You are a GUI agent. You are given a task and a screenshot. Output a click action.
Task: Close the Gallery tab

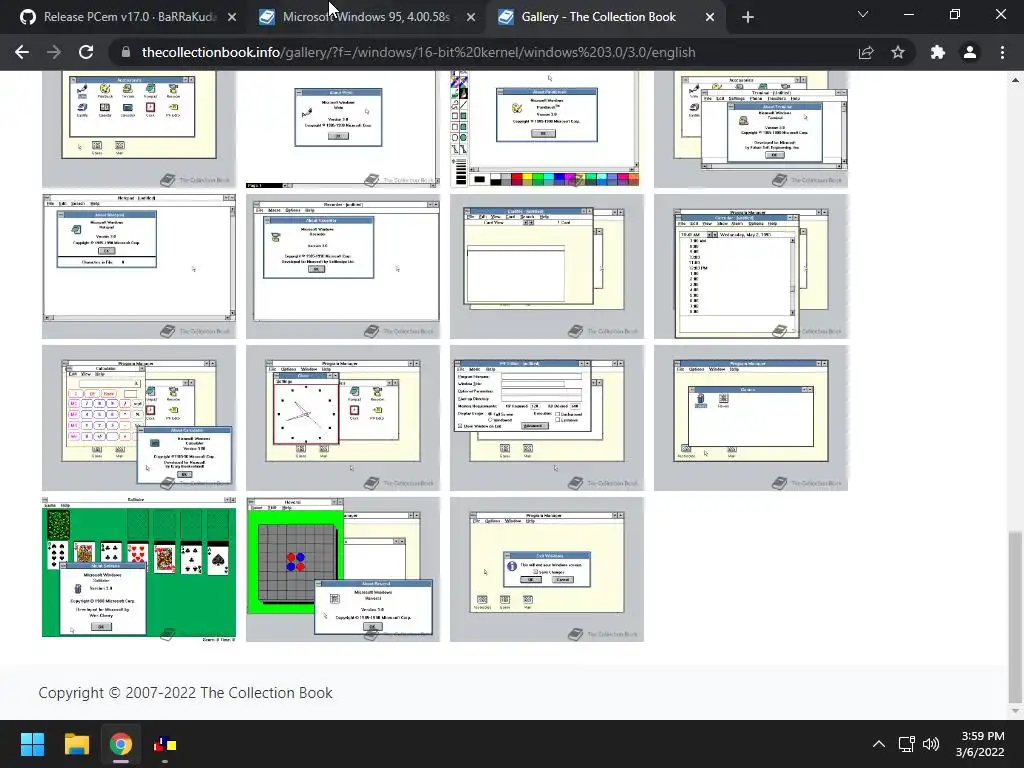710,18
